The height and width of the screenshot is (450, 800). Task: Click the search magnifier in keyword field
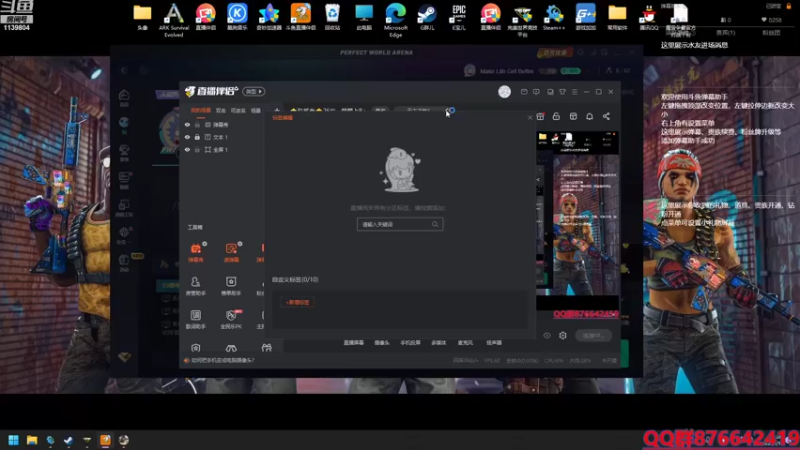[x=435, y=224]
